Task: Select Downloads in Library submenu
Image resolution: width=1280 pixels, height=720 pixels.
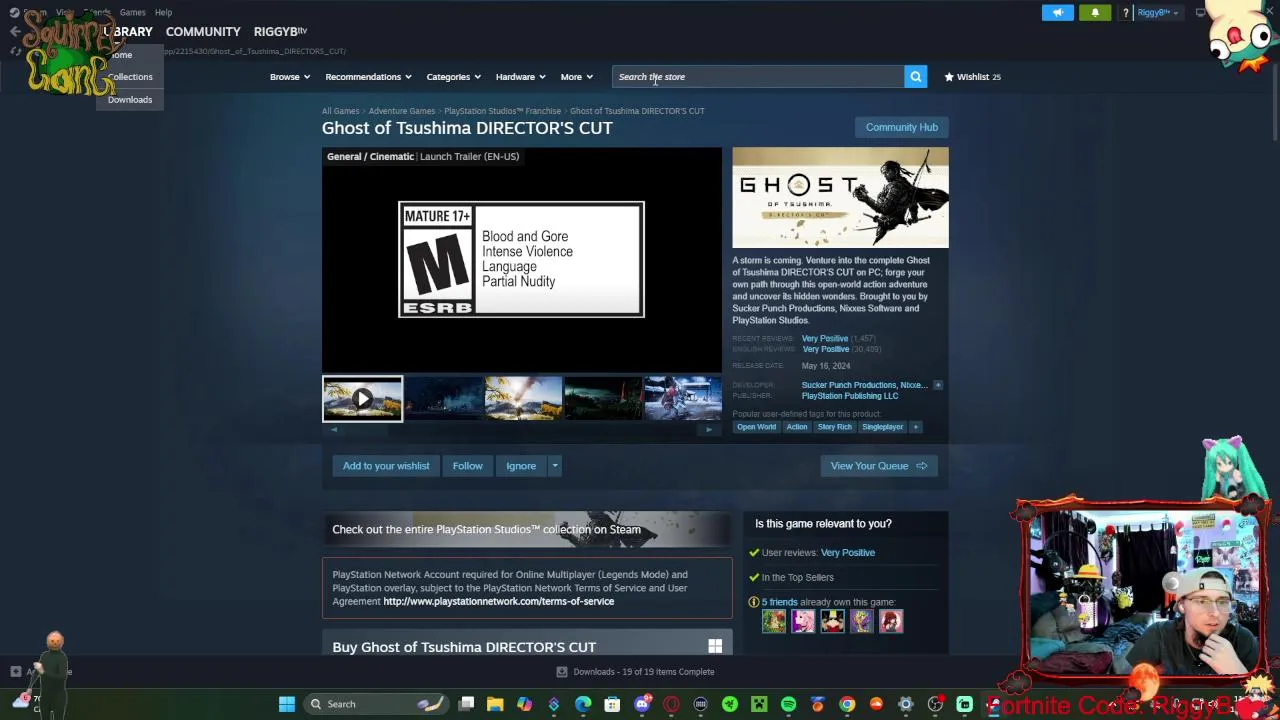Action: (130, 100)
